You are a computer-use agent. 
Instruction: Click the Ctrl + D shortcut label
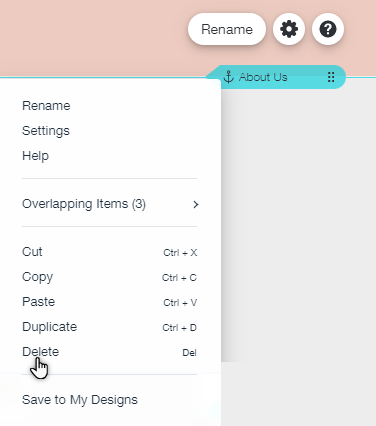[179, 328]
